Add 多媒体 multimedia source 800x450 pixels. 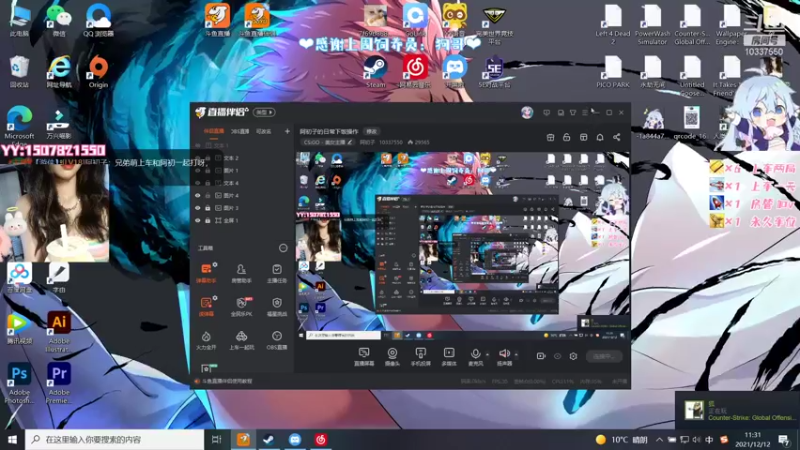click(x=449, y=357)
